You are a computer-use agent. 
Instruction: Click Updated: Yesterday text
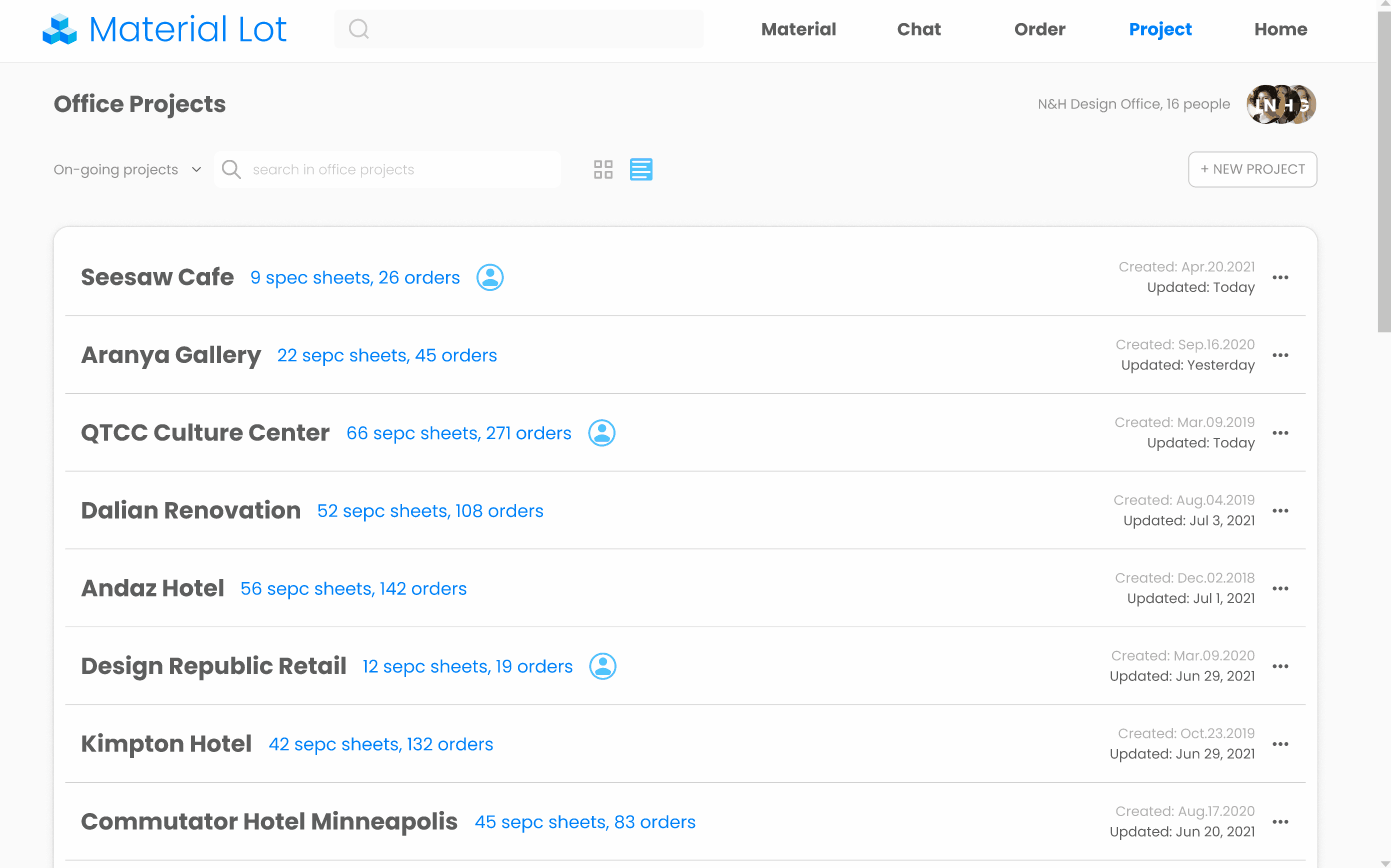(x=1188, y=365)
